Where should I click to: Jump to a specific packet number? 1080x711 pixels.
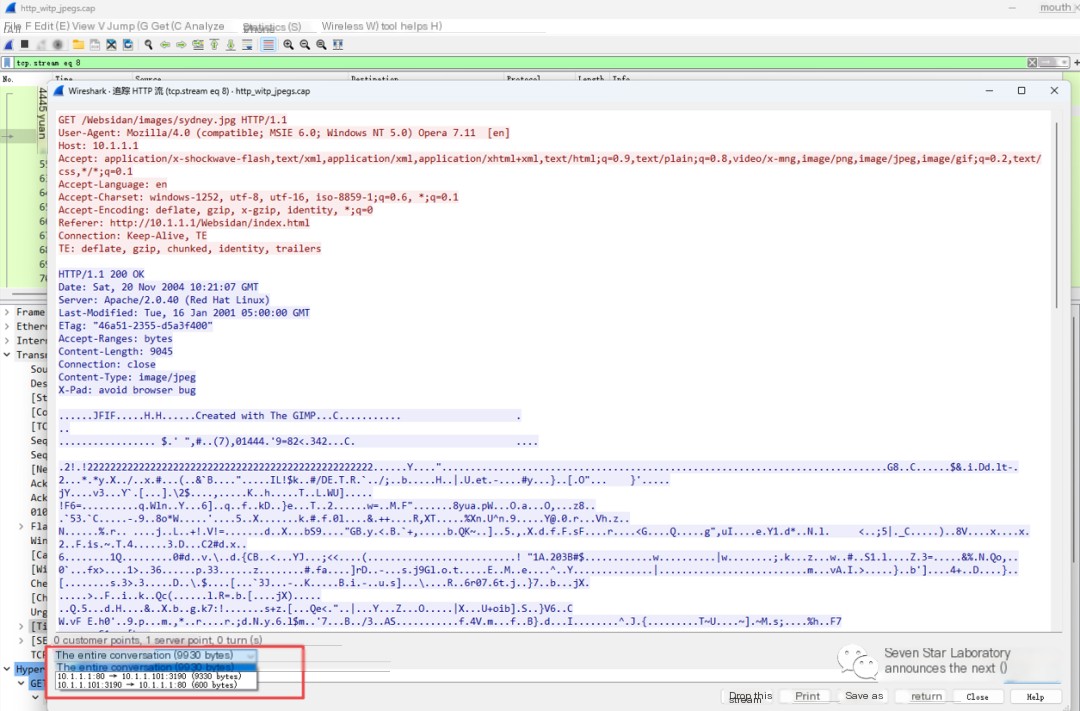point(198,45)
